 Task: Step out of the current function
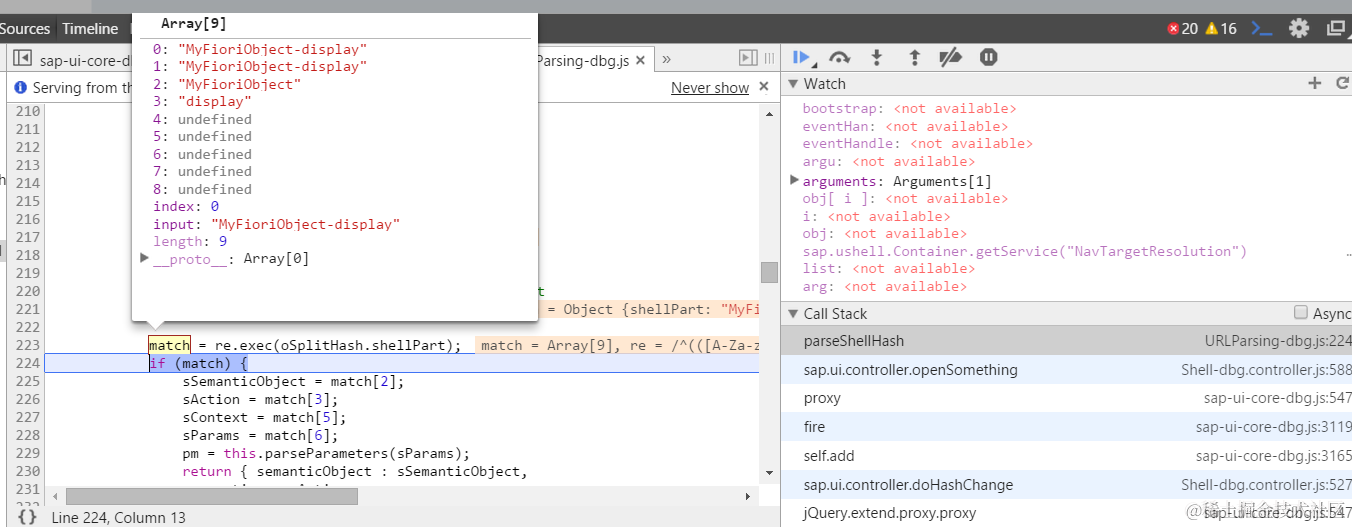914,58
